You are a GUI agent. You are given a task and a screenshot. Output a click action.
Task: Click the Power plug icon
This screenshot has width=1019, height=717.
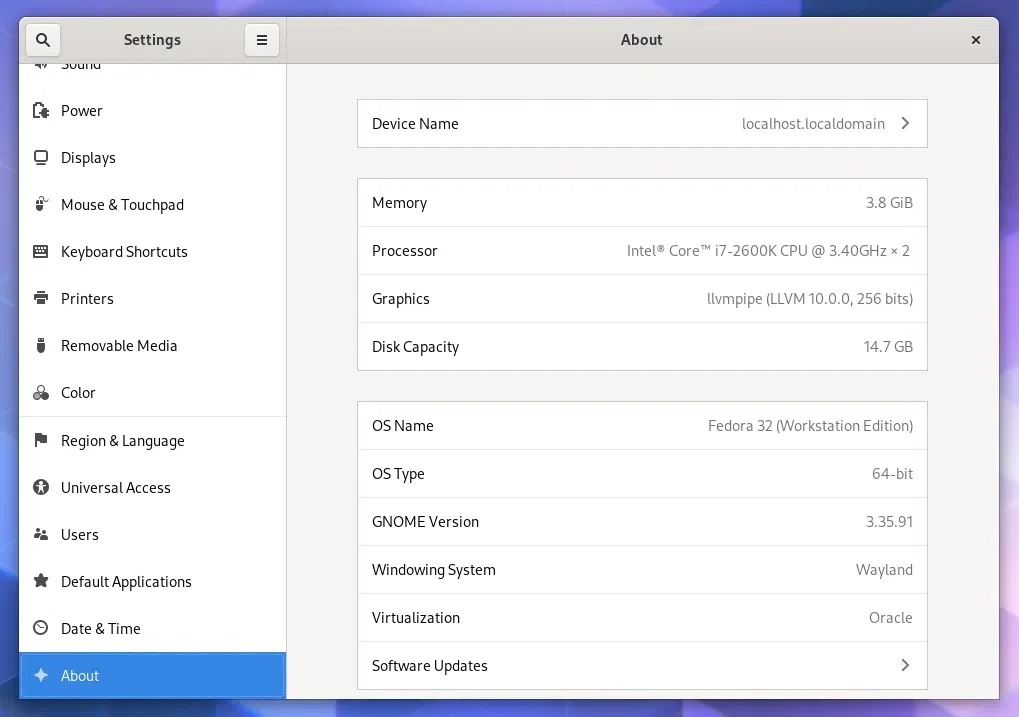(41, 111)
